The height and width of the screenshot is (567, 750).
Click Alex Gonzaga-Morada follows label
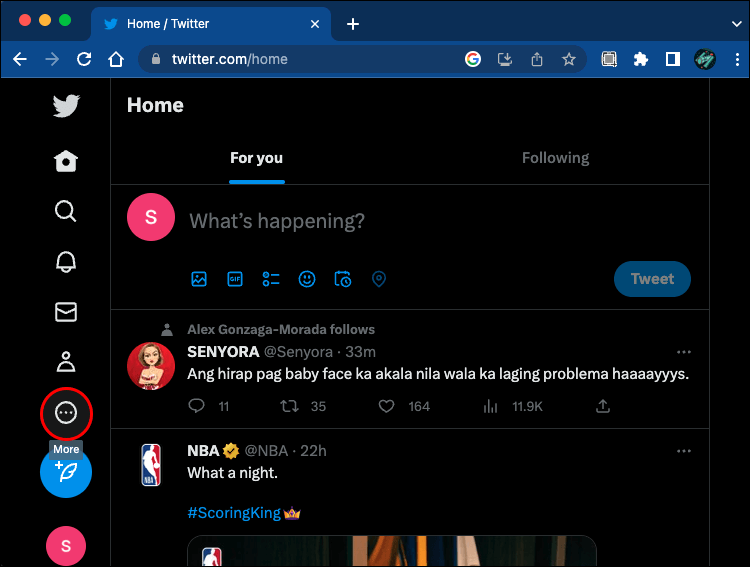point(281,330)
